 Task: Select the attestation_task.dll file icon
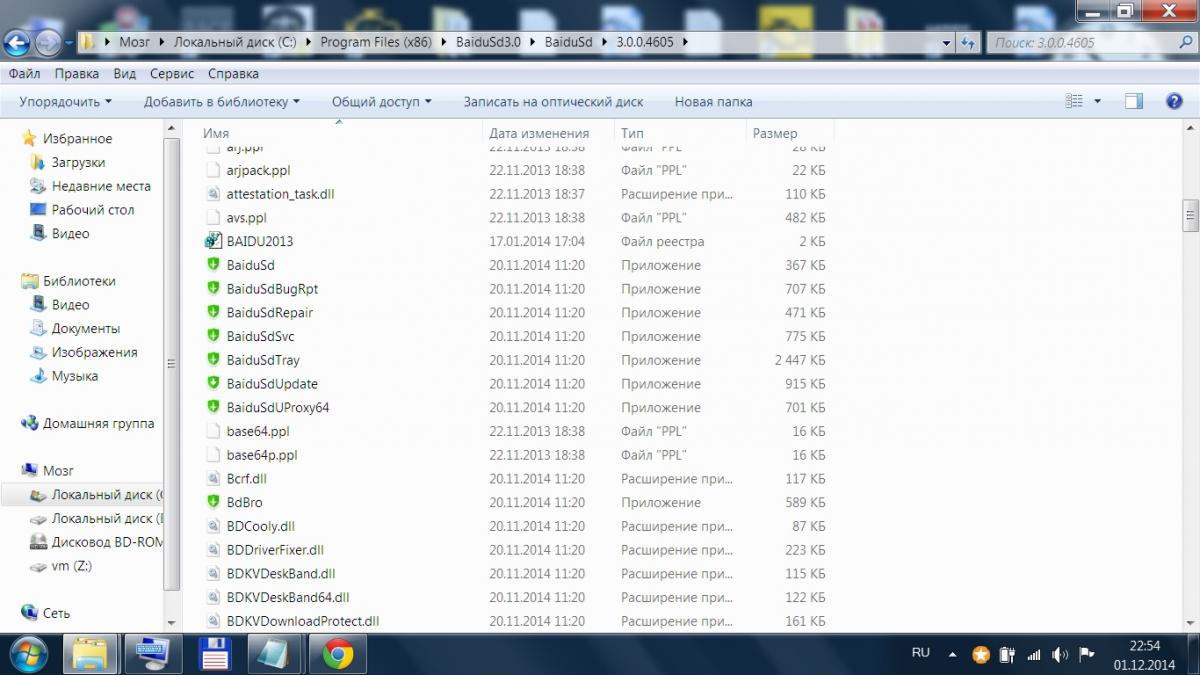212,194
